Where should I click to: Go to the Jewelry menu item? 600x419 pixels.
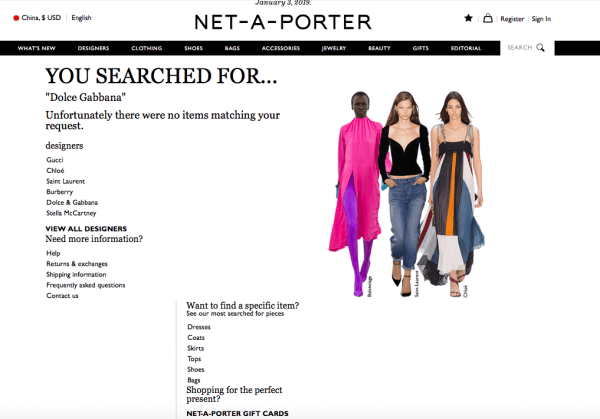(334, 48)
